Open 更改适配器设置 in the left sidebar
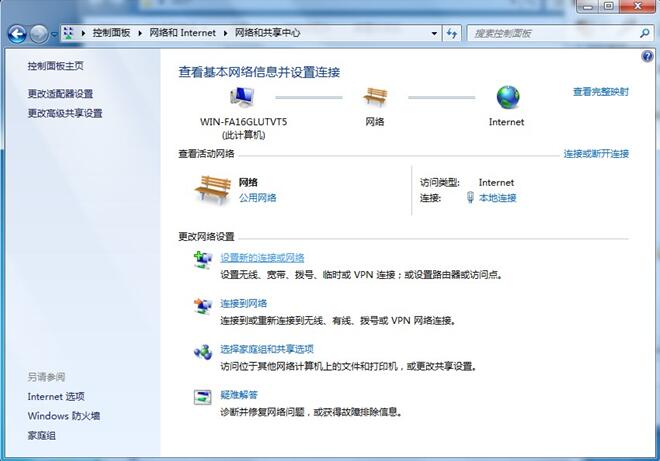 (x=60, y=94)
